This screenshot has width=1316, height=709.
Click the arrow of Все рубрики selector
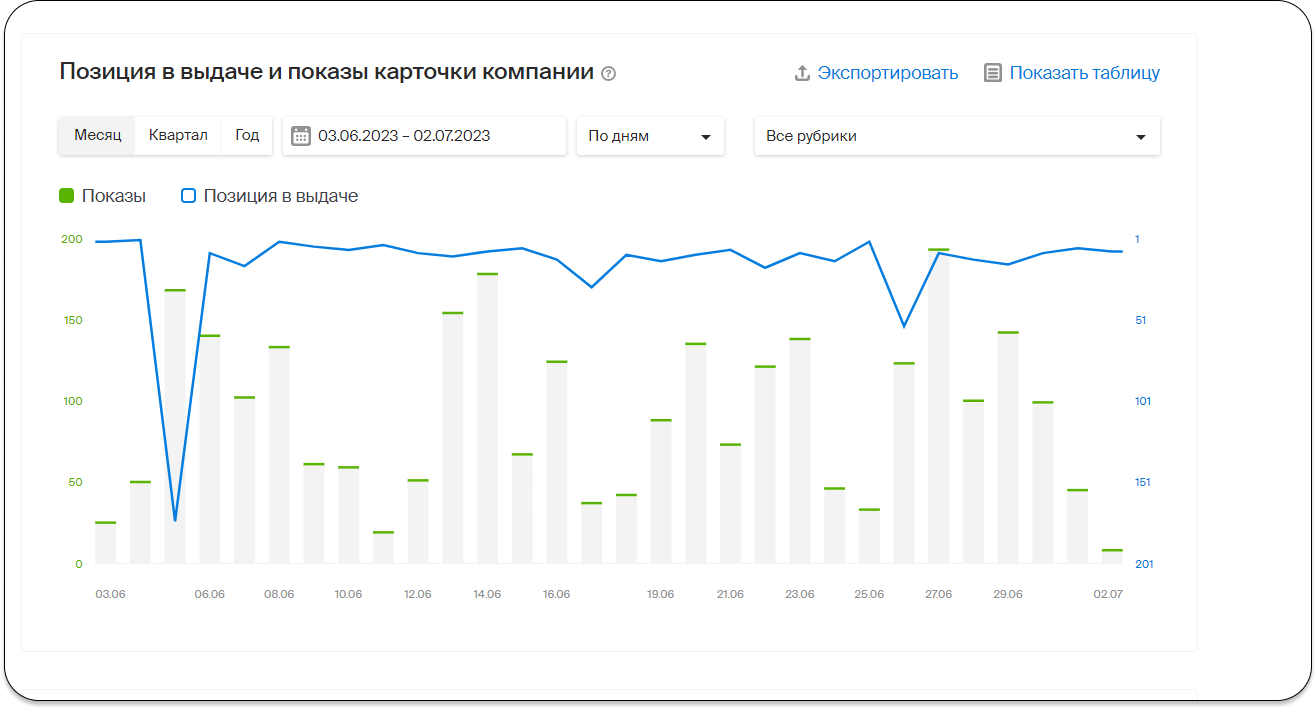coord(1141,137)
